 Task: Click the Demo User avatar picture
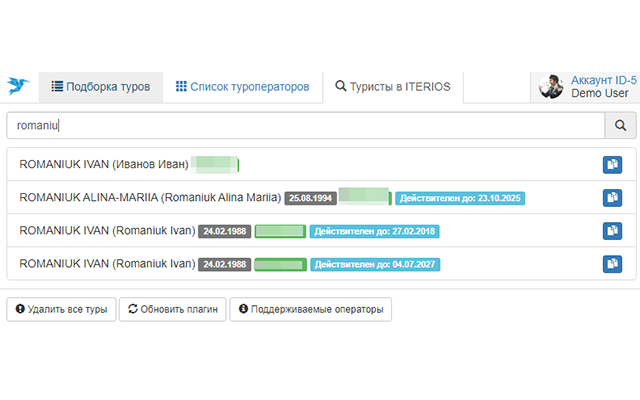(551, 87)
